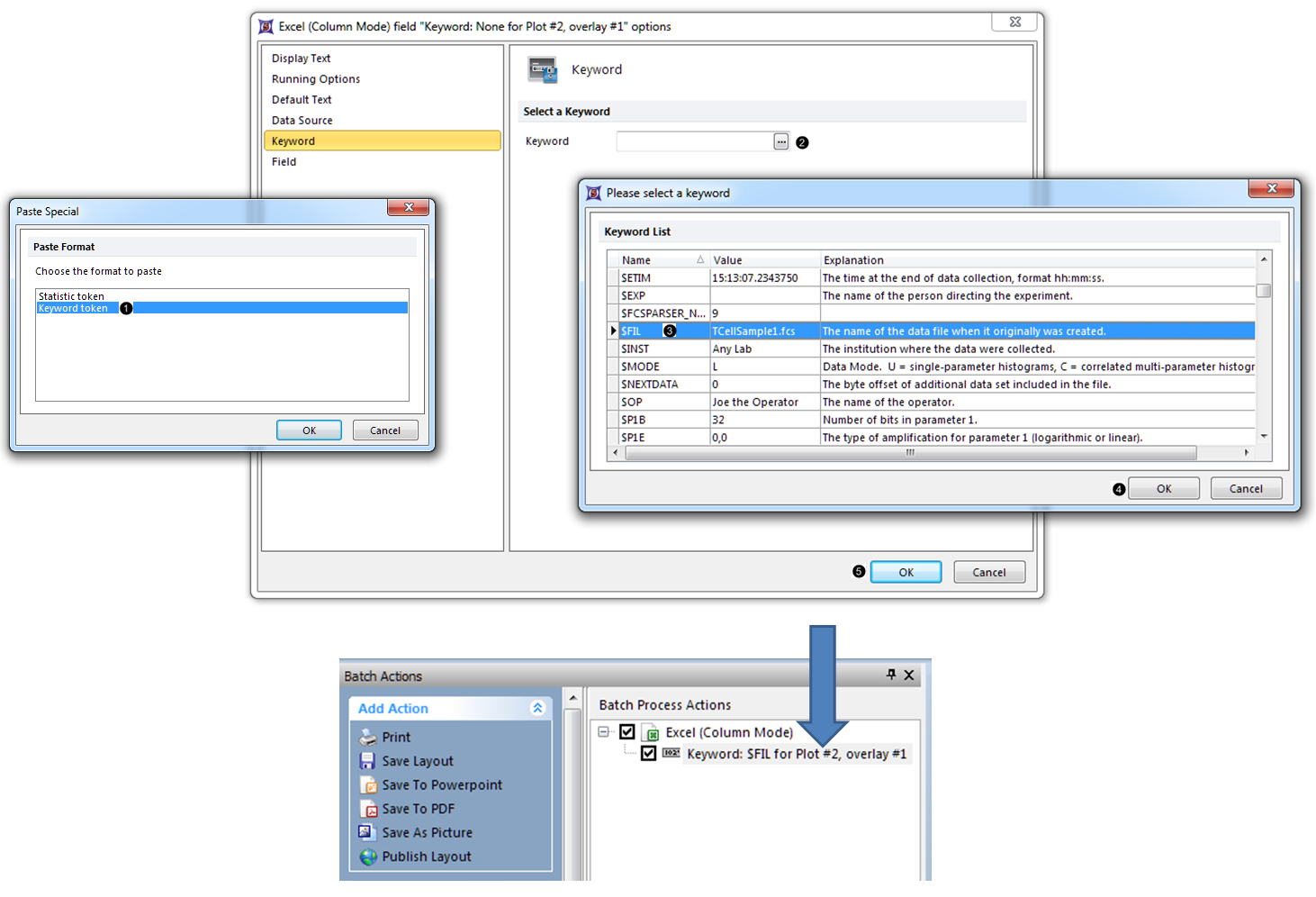
Task: Select Data Source in options list
Action: [x=302, y=121]
